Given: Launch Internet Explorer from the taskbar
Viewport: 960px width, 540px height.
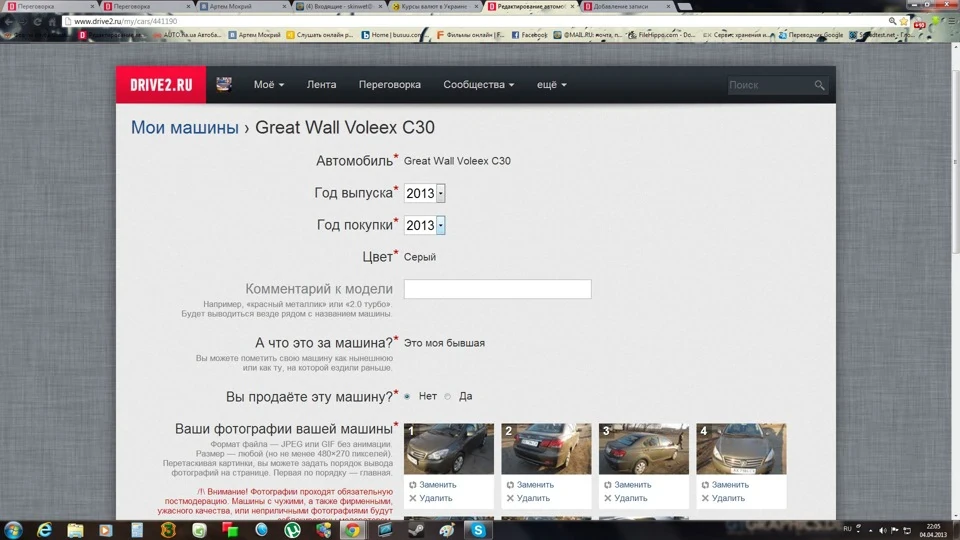Looking at the screenshot, I should [44, 530].
